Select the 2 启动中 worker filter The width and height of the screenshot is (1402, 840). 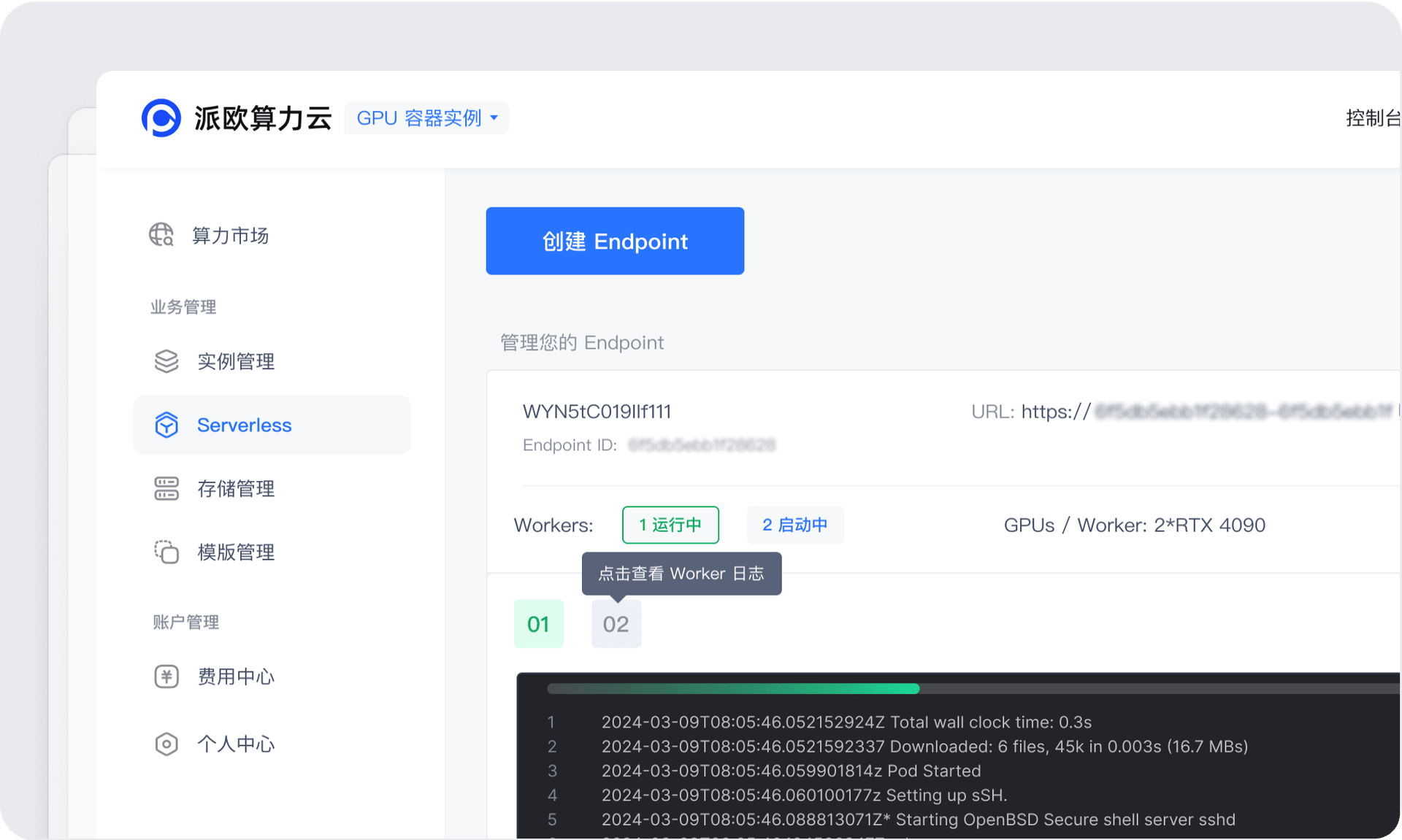click(794, 525)
